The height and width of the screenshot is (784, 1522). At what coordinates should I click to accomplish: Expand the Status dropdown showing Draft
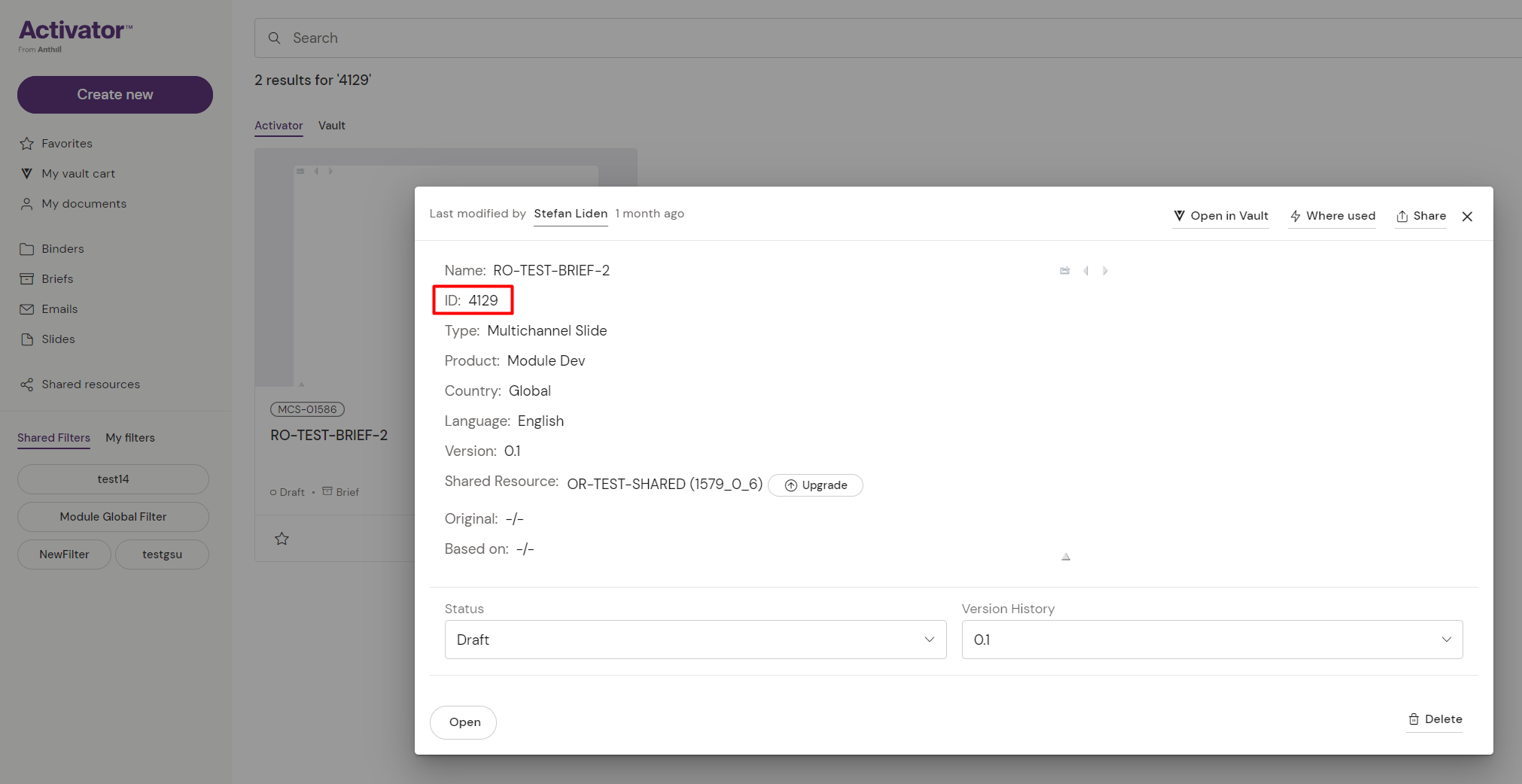pyautogui.click(x=695, y=640)
